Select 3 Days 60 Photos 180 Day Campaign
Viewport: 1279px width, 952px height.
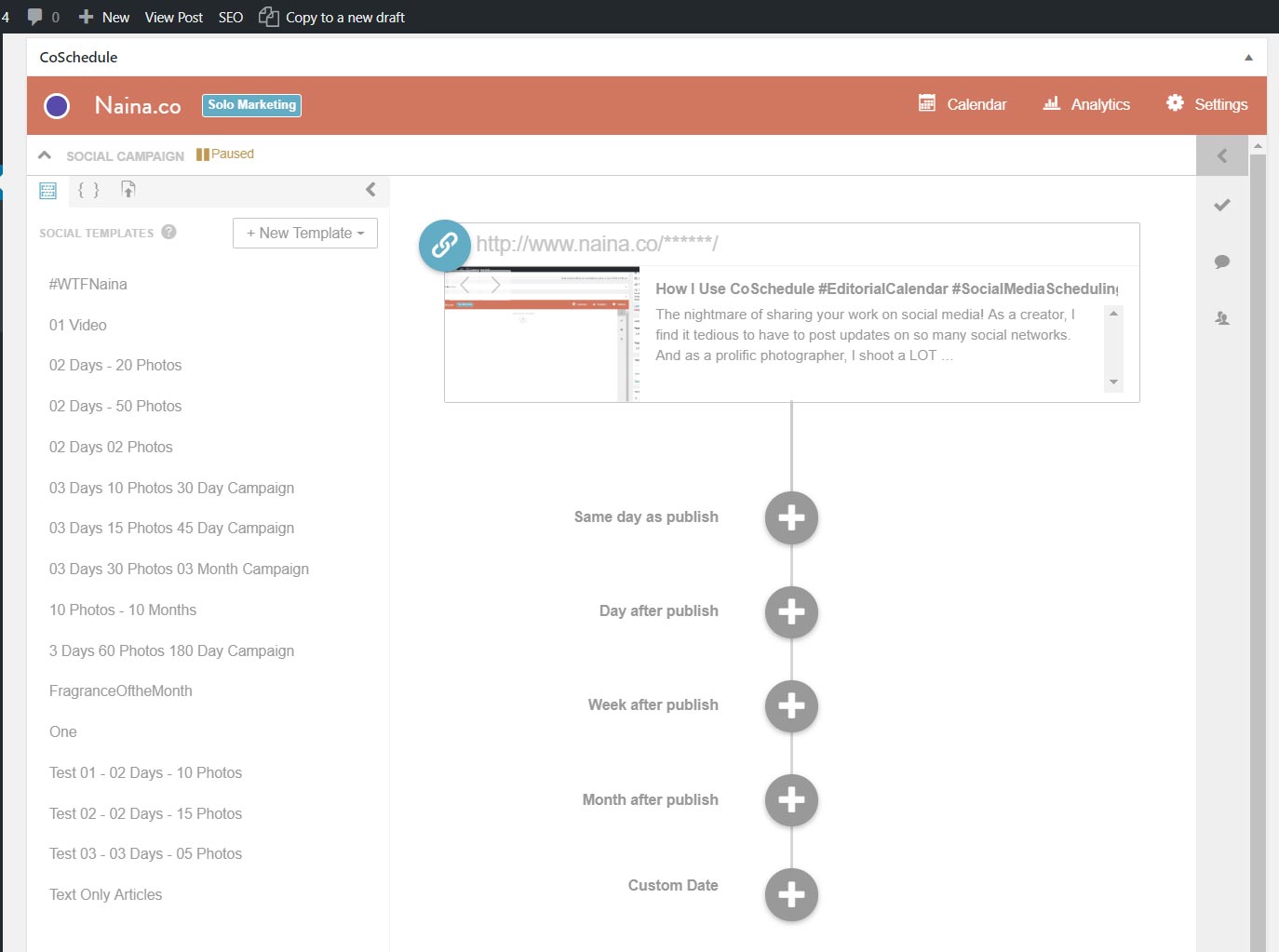click(x=171, y=650)
